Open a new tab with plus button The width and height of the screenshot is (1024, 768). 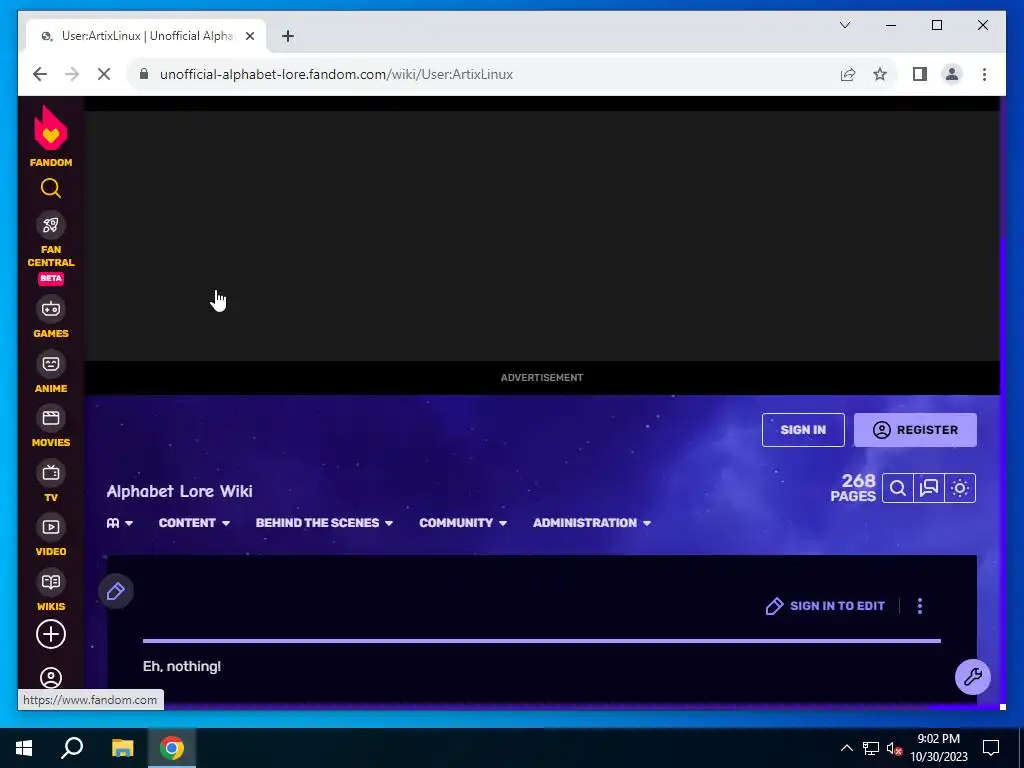pos(288,36)
